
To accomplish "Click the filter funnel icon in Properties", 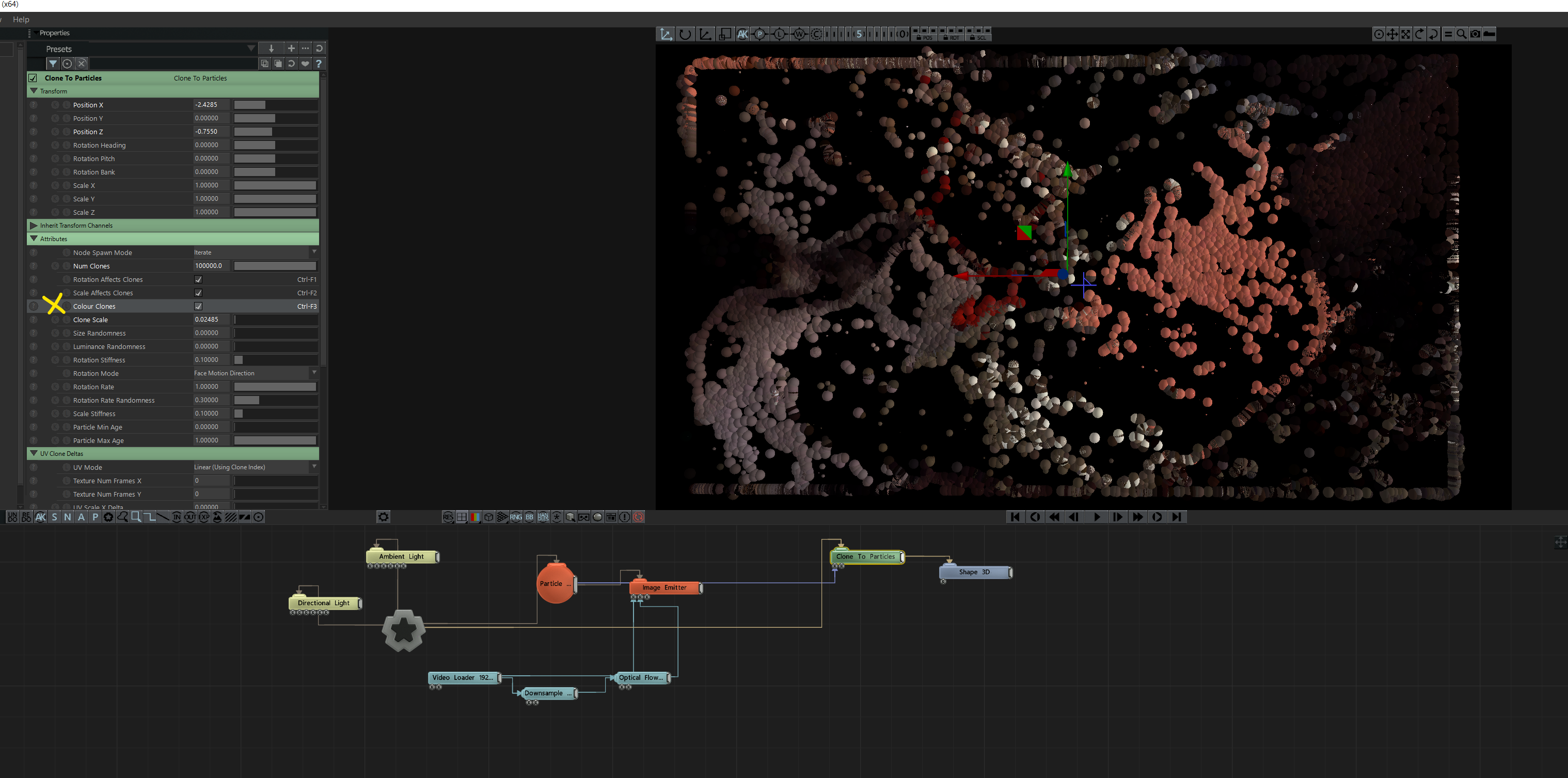I will point(53,63).
